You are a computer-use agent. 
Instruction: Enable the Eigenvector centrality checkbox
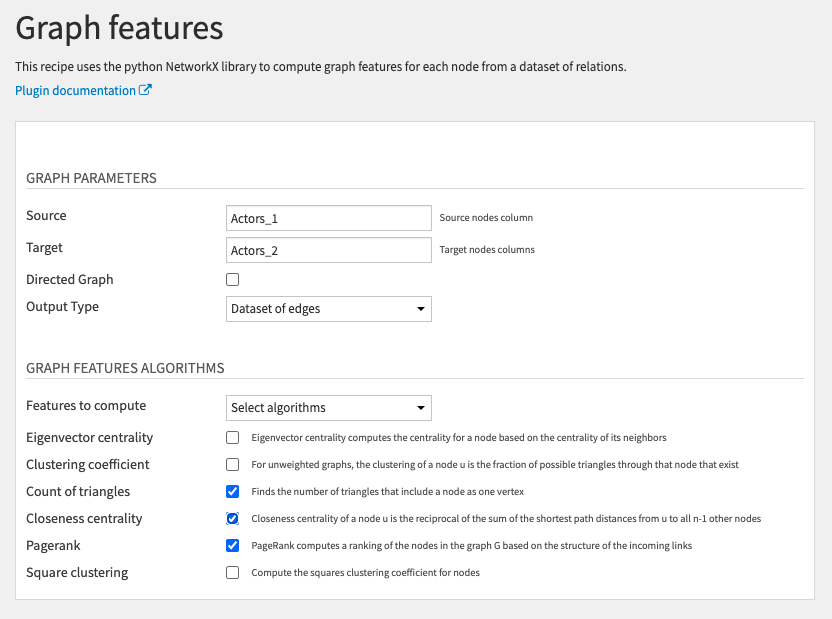pyautogui.click(x=233, y=438)
